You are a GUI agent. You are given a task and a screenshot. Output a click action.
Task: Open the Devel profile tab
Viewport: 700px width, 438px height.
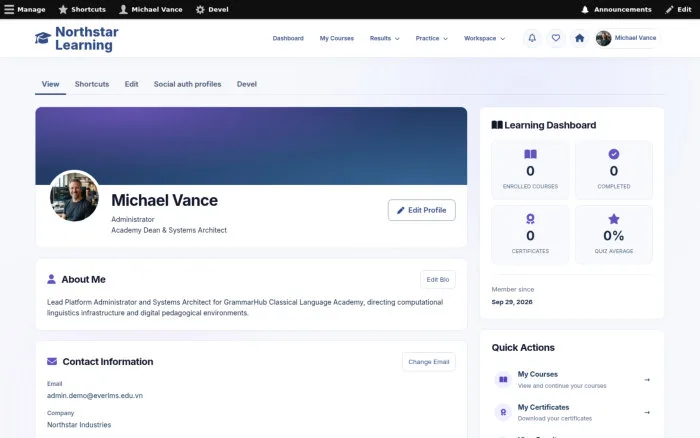(246, 84)
